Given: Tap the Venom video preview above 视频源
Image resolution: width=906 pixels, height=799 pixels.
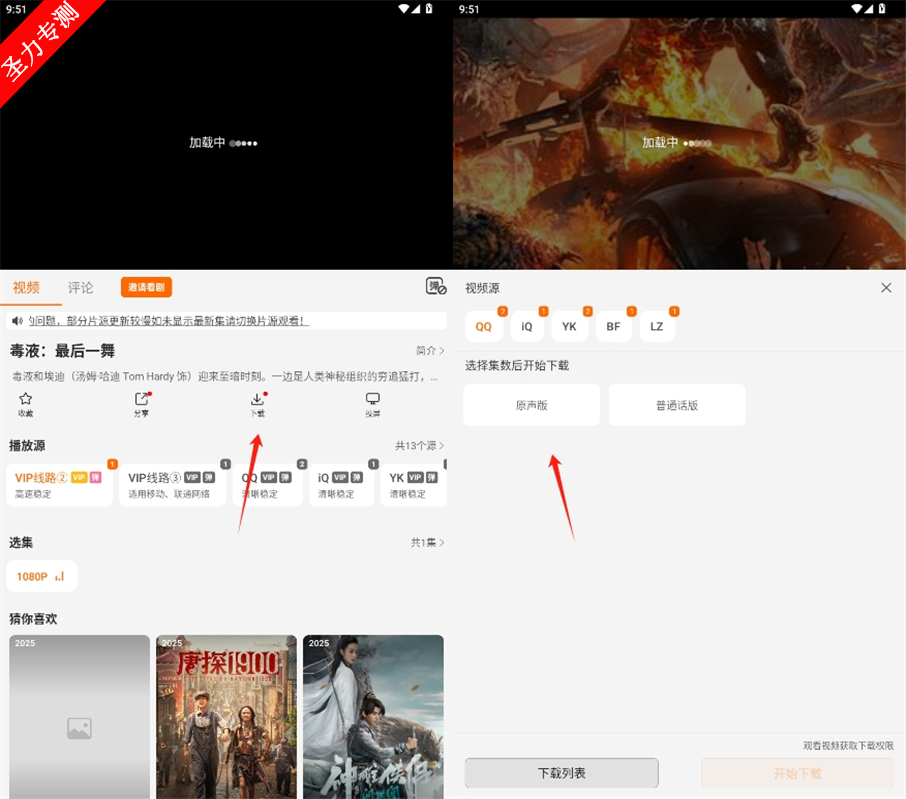Looking at the screenshot, I should (x=680, y=143).
